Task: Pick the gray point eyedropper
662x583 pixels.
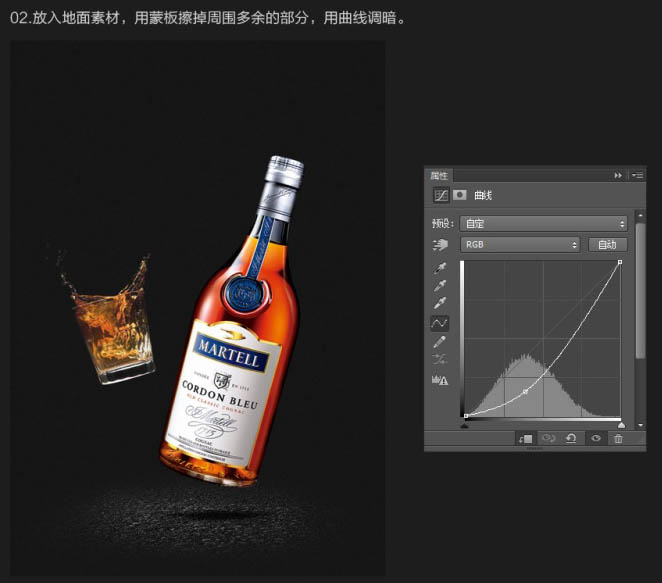Action: (440, 286)
